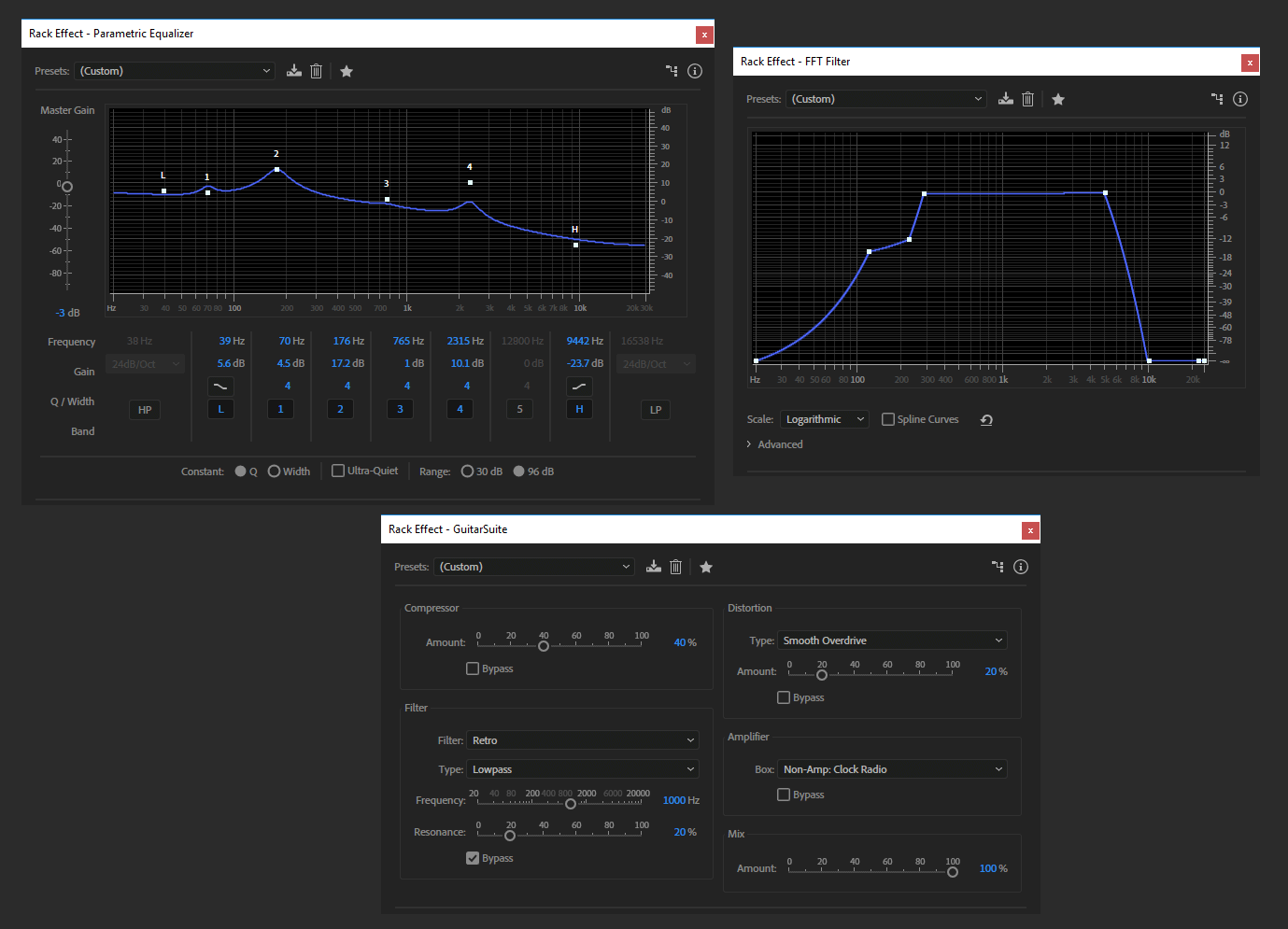Reset the FFT Filter curve
1288x929 pixels.
(x=986, y=420)
